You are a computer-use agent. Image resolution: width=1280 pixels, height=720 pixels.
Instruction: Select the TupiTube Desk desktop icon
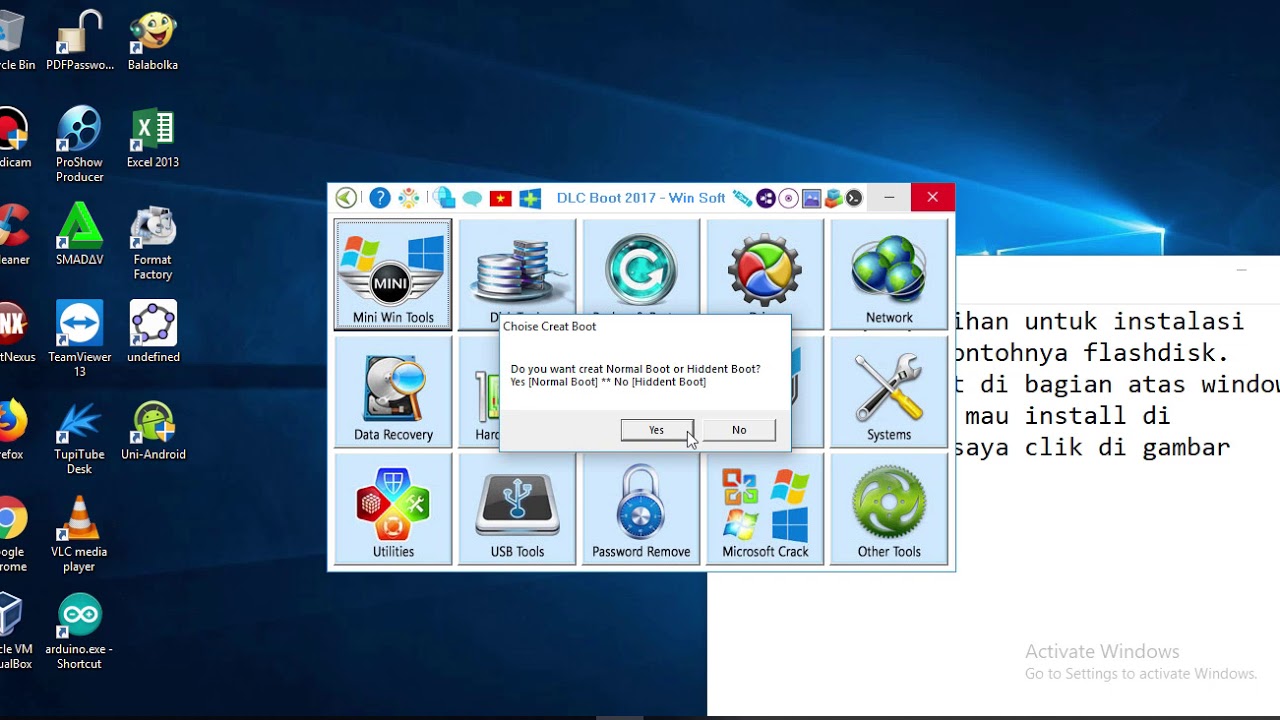coord(79,437)
